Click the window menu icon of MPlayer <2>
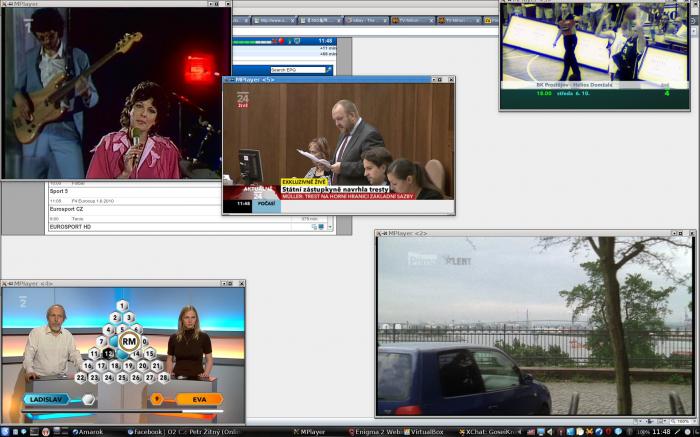This screenshot has width=700, height=437. coord(379,233)
